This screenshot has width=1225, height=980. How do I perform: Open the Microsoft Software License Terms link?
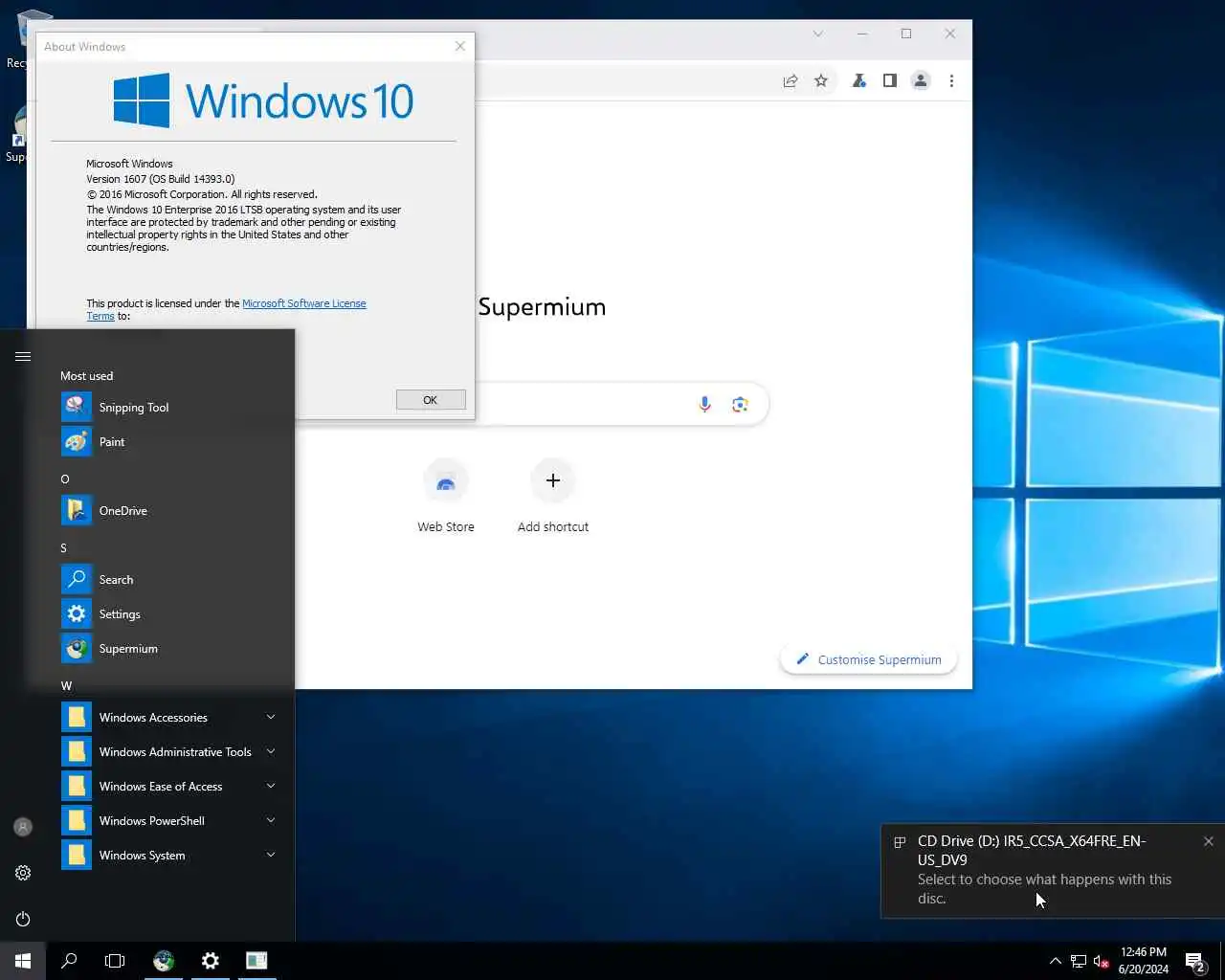coord(303,303)
